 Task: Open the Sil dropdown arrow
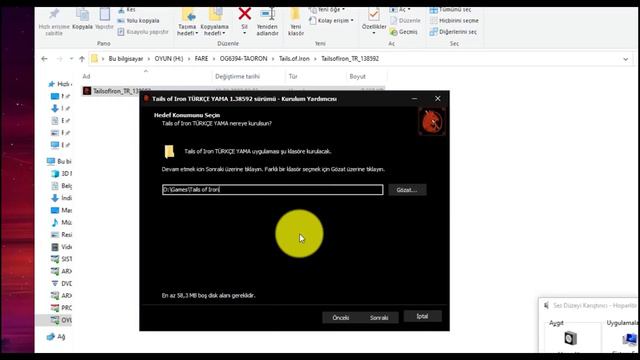pyautogui.click(x=244, y=33)
